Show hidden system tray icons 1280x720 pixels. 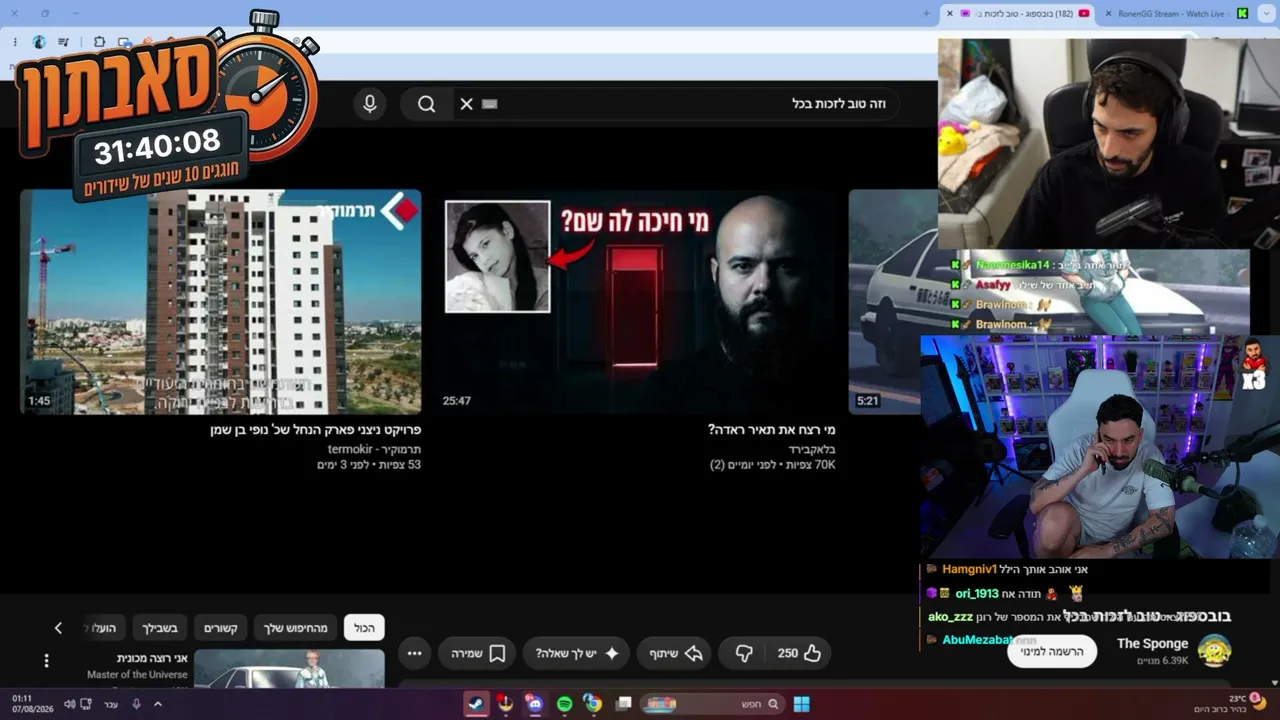pyautogui.click(x=158, y=704)
